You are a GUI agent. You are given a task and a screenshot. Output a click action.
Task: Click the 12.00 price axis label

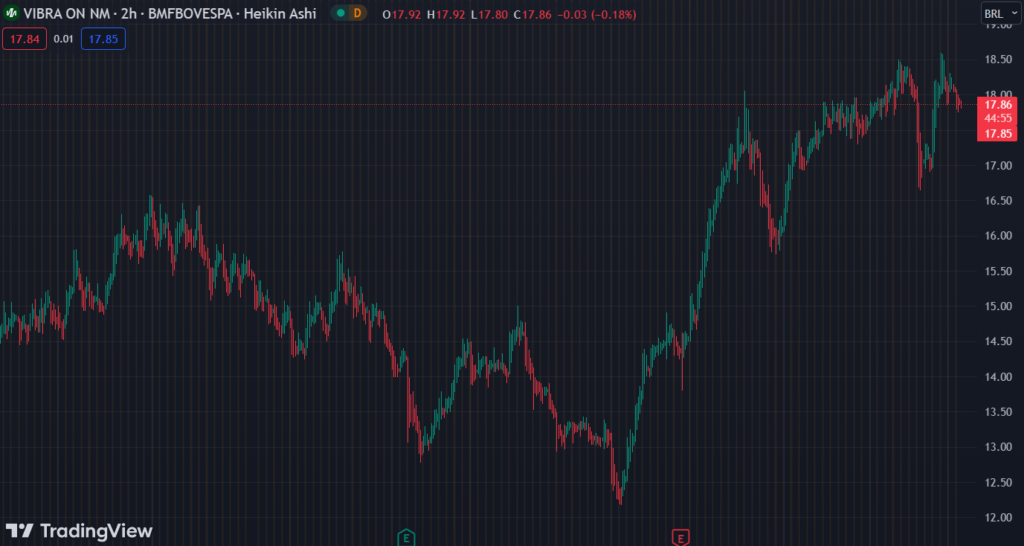[998, 518]
